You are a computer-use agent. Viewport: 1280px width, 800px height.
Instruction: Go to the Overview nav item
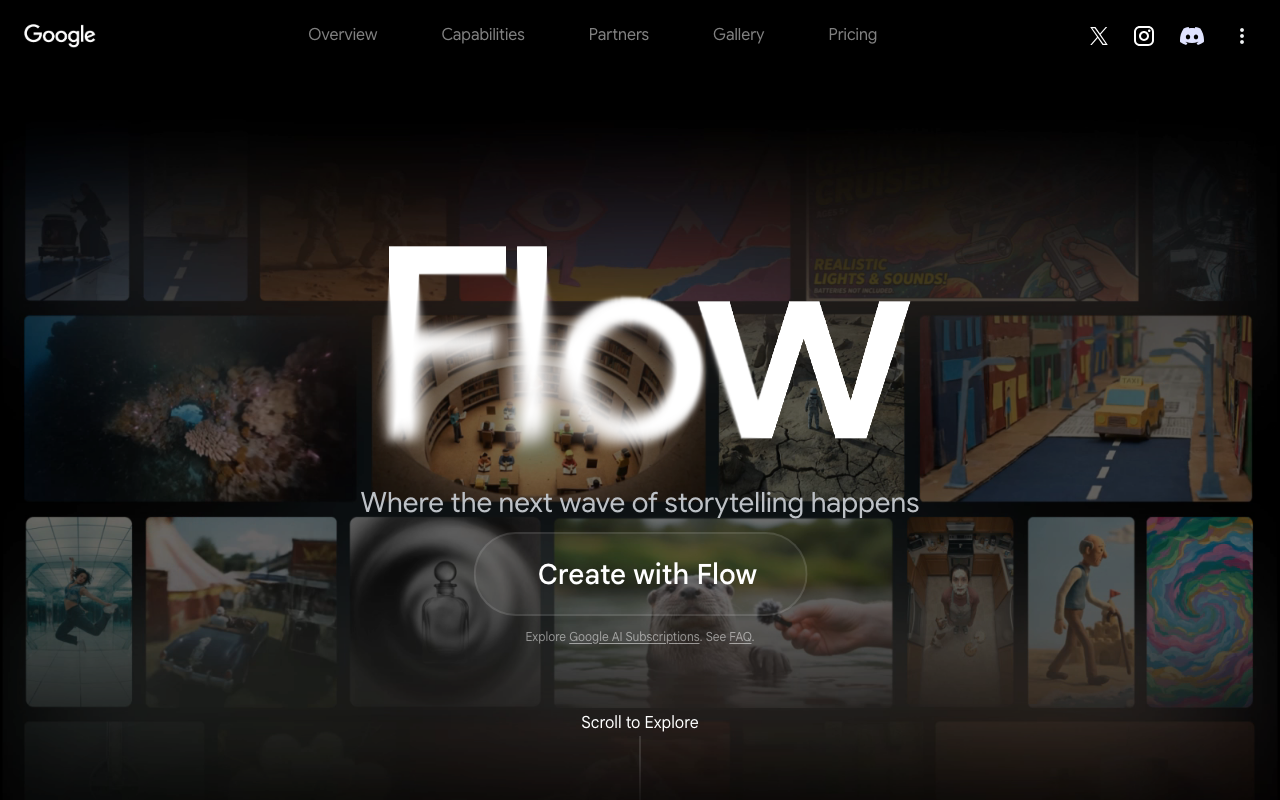[343, 34]
